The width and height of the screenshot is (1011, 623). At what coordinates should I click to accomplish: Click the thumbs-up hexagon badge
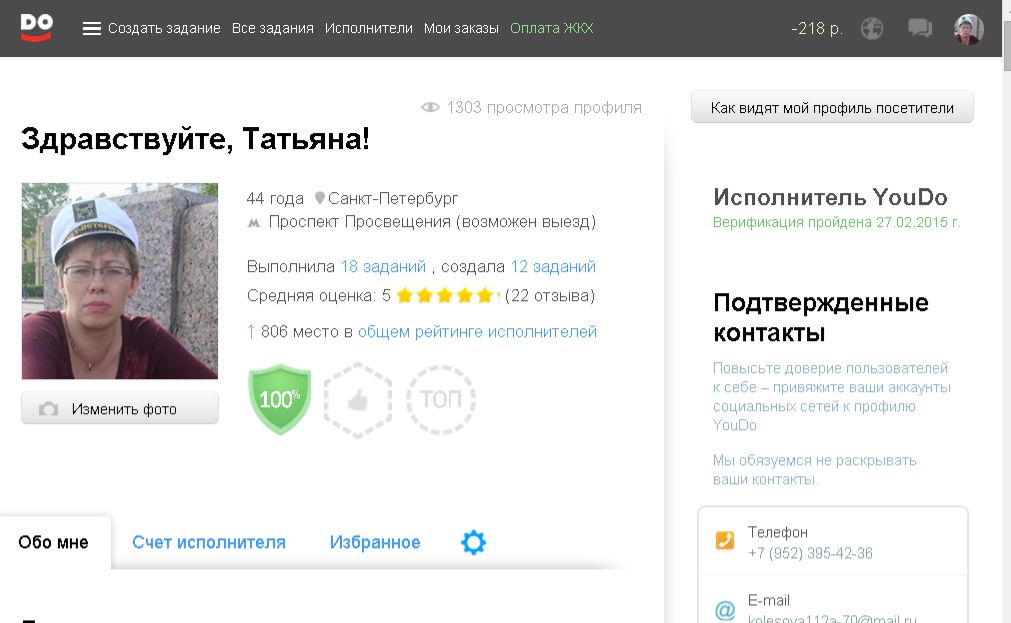coord(358,400)
